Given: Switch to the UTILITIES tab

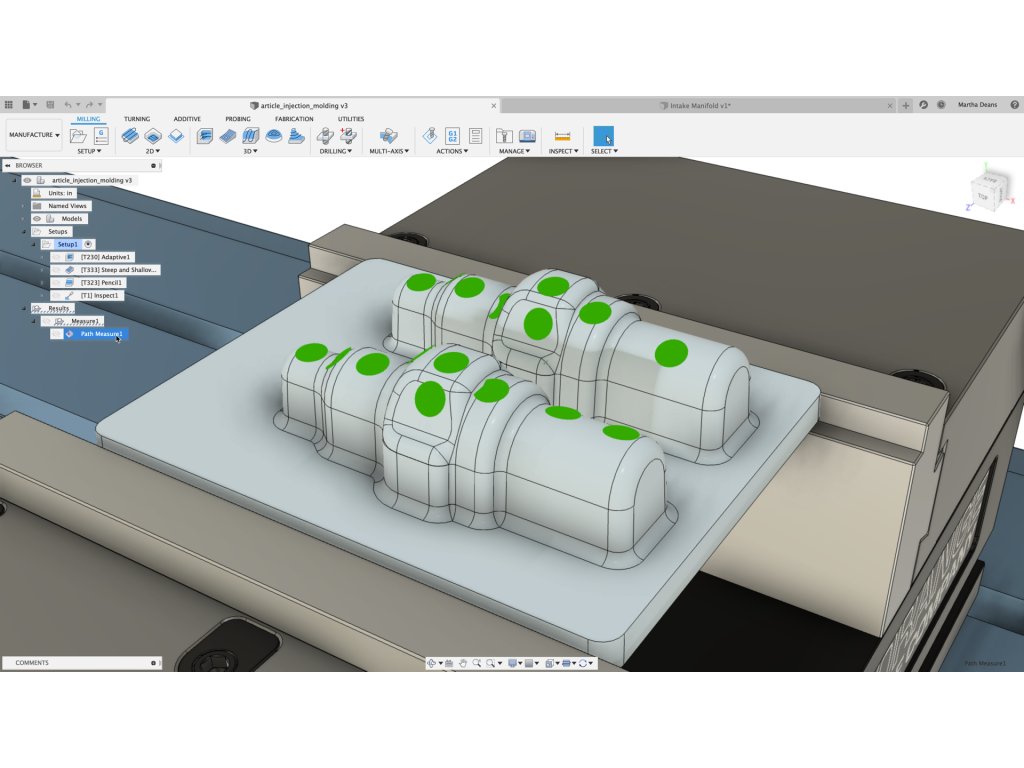Looking at the screenshot, I should [351, 119].
